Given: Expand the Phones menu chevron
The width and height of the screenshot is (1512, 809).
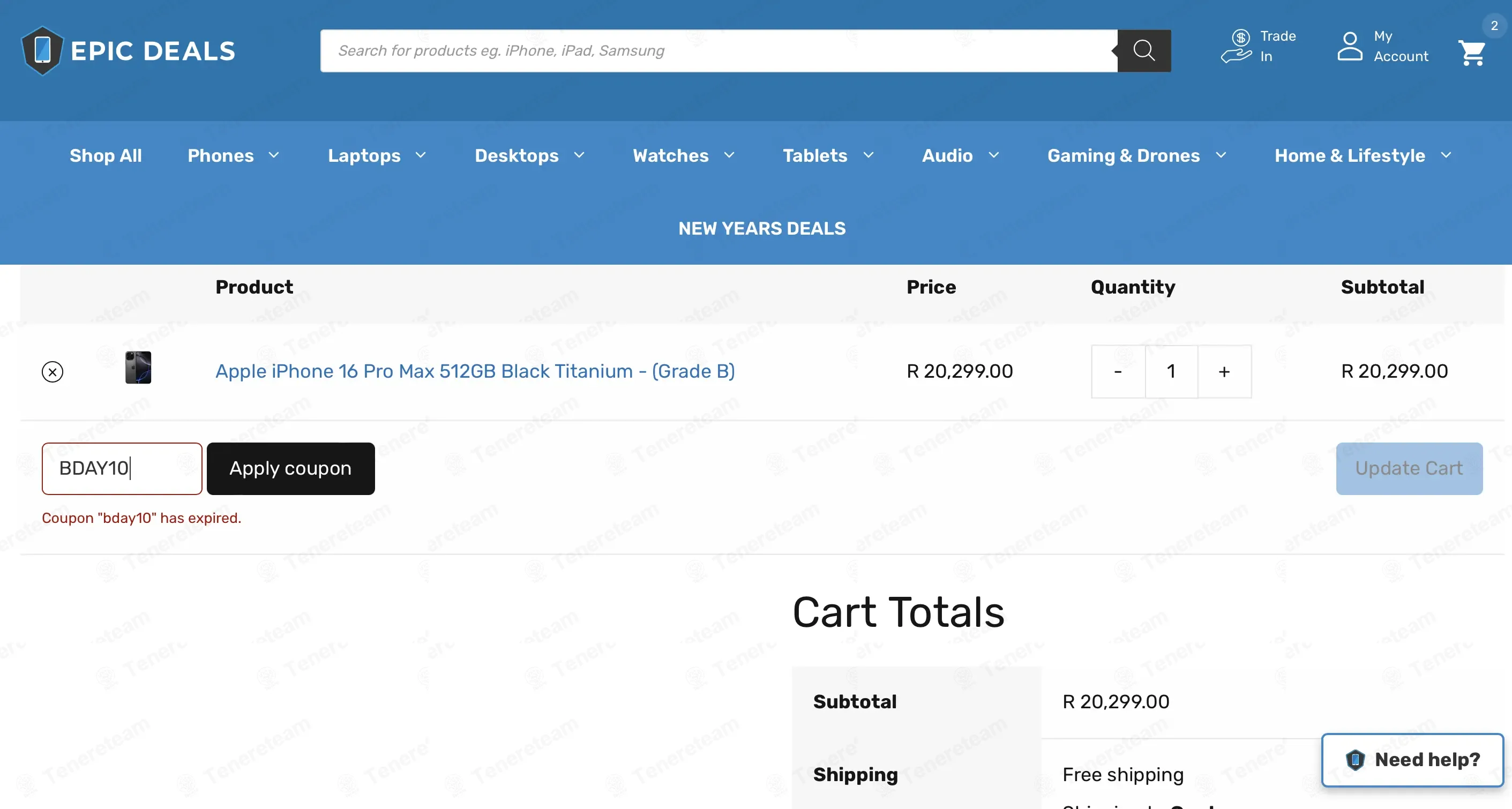Looking at the screenshot, I should click(274, 155).
